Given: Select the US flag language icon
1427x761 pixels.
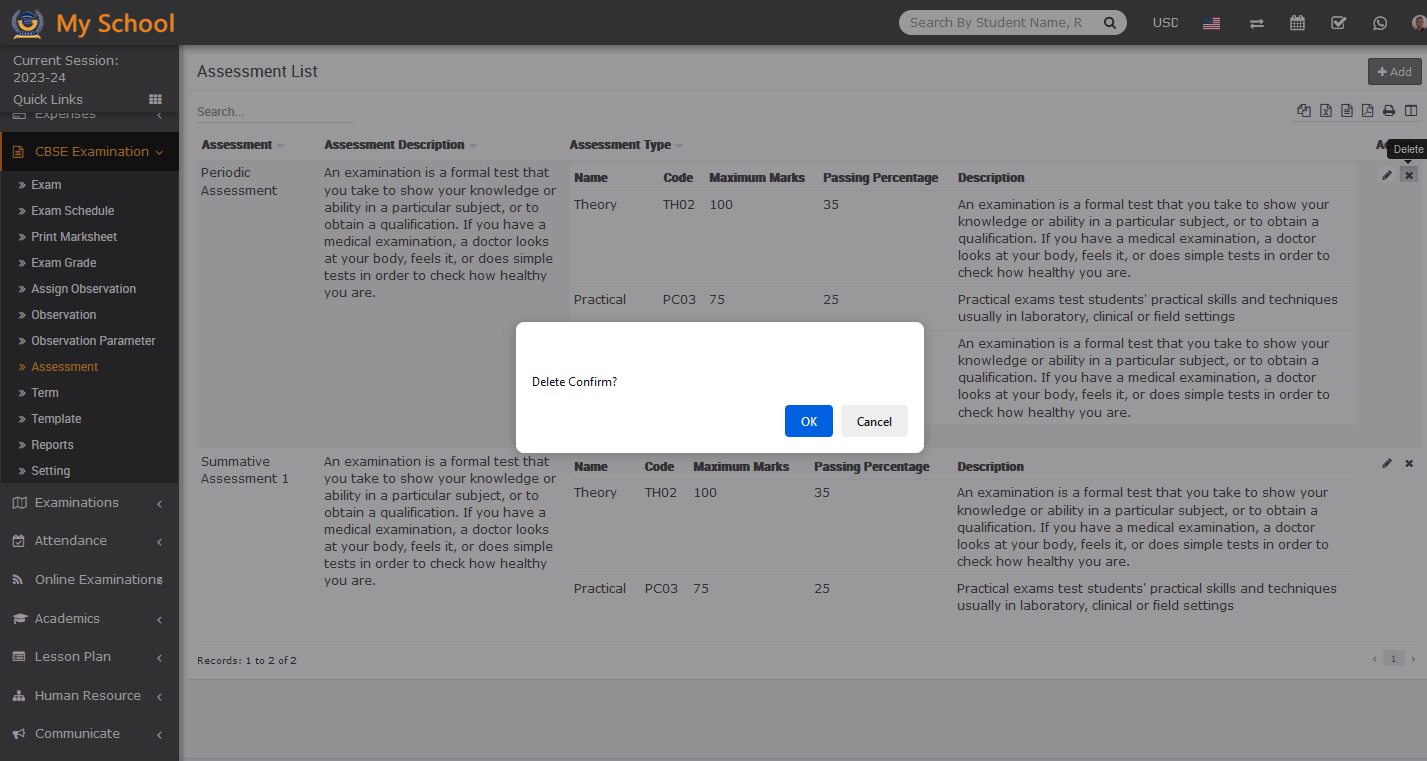Looking at the screenshot, I should (x=1211, y=23).
